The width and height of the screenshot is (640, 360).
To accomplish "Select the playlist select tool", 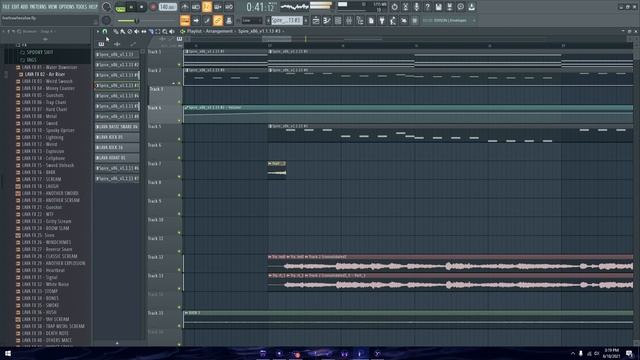I will (158, 31).
